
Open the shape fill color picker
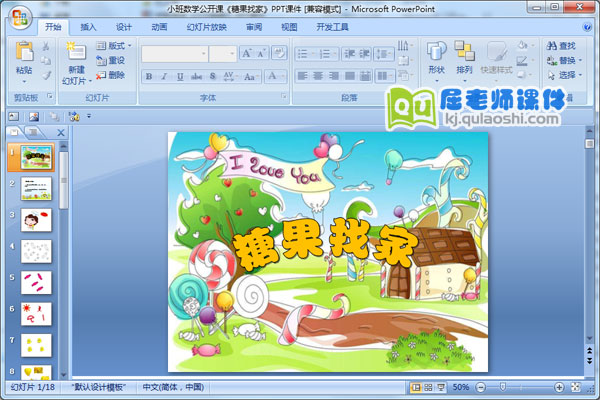click(x=525, y=46)
